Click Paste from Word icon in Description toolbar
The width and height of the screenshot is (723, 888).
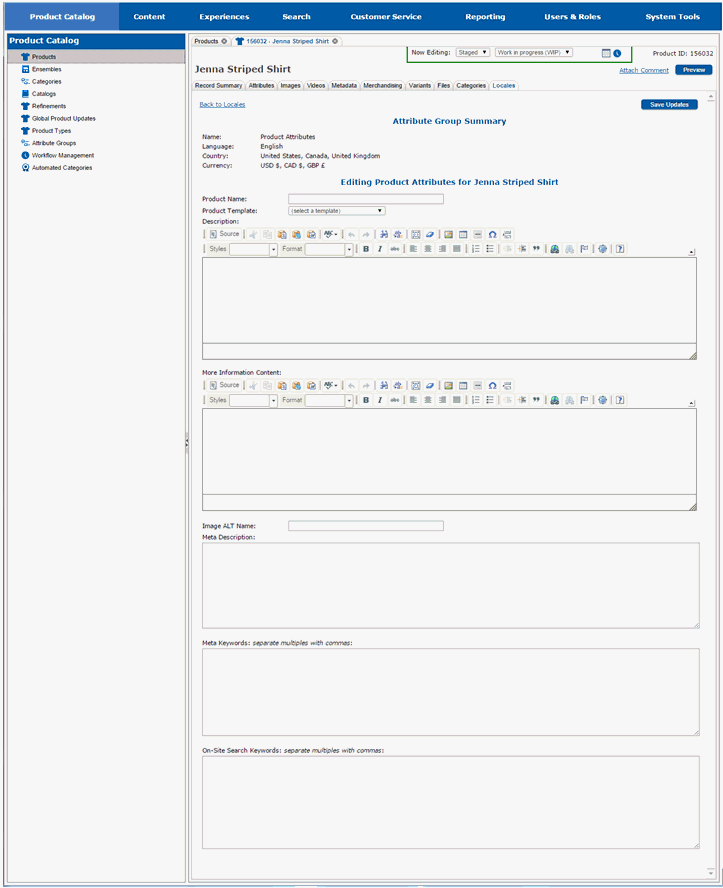[311, 234]
